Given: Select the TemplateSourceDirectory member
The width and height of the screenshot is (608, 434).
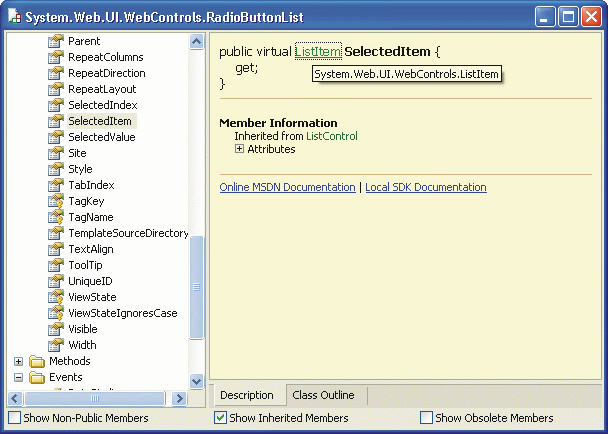Looking at the screenshot, I should point(128,233).
